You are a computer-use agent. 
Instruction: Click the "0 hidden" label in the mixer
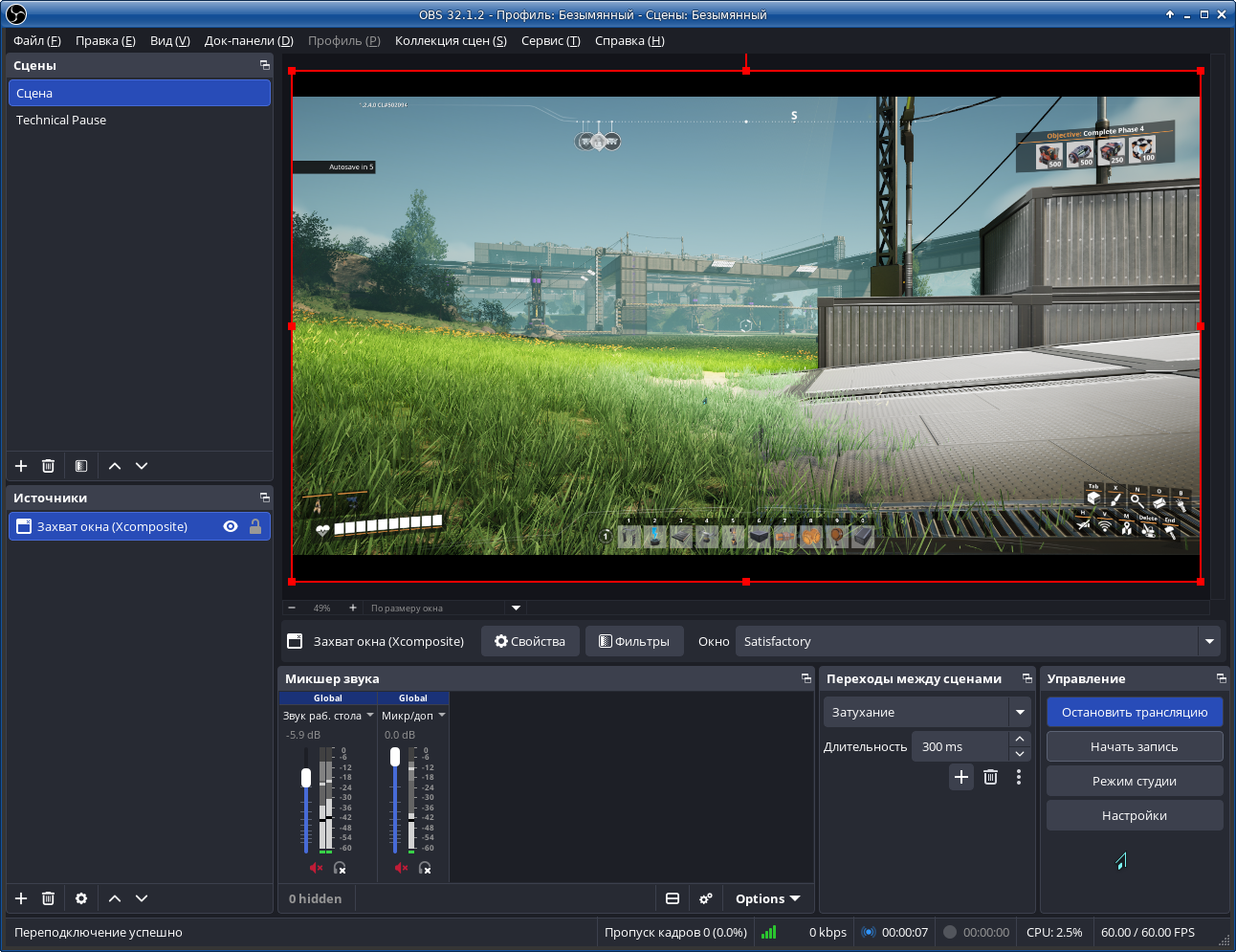[x=315, y=898]
